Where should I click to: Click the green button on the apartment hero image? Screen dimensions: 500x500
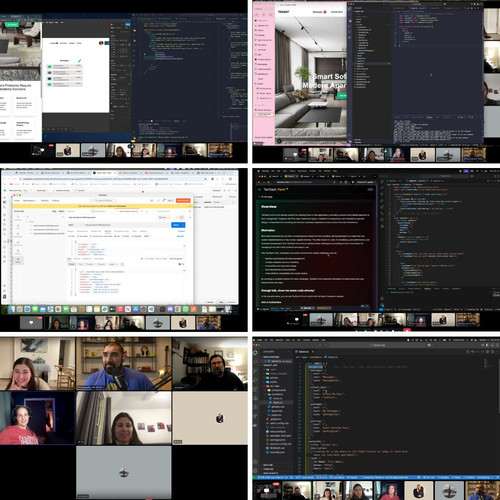tap(343, 96)
